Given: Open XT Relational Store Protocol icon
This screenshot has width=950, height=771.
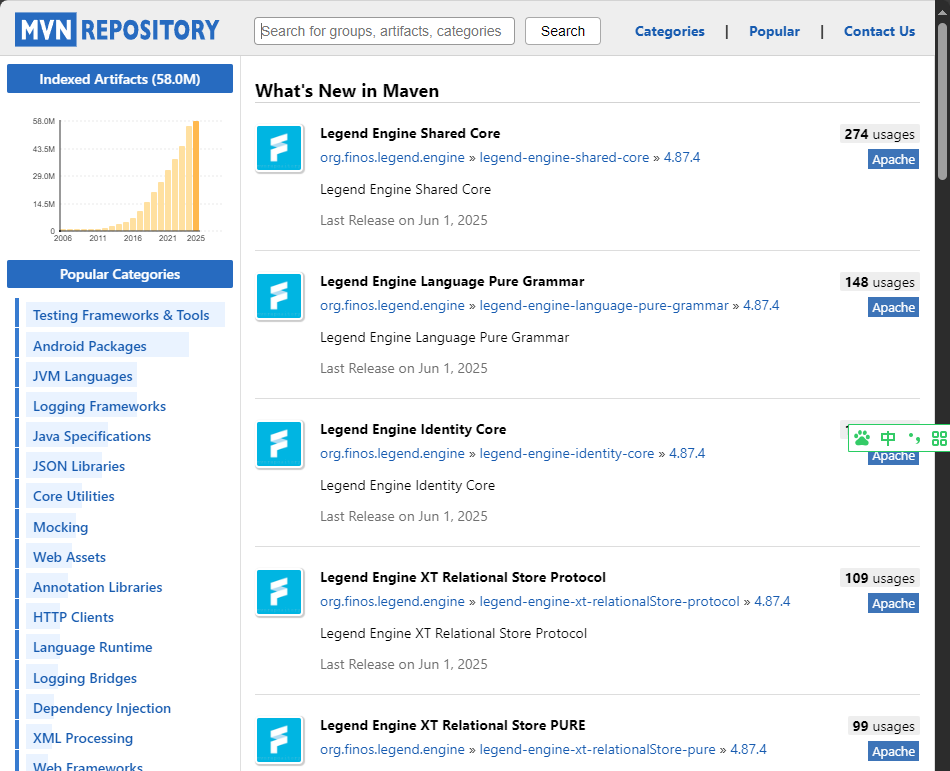Looking at the screenshot, I should point(279,592).
